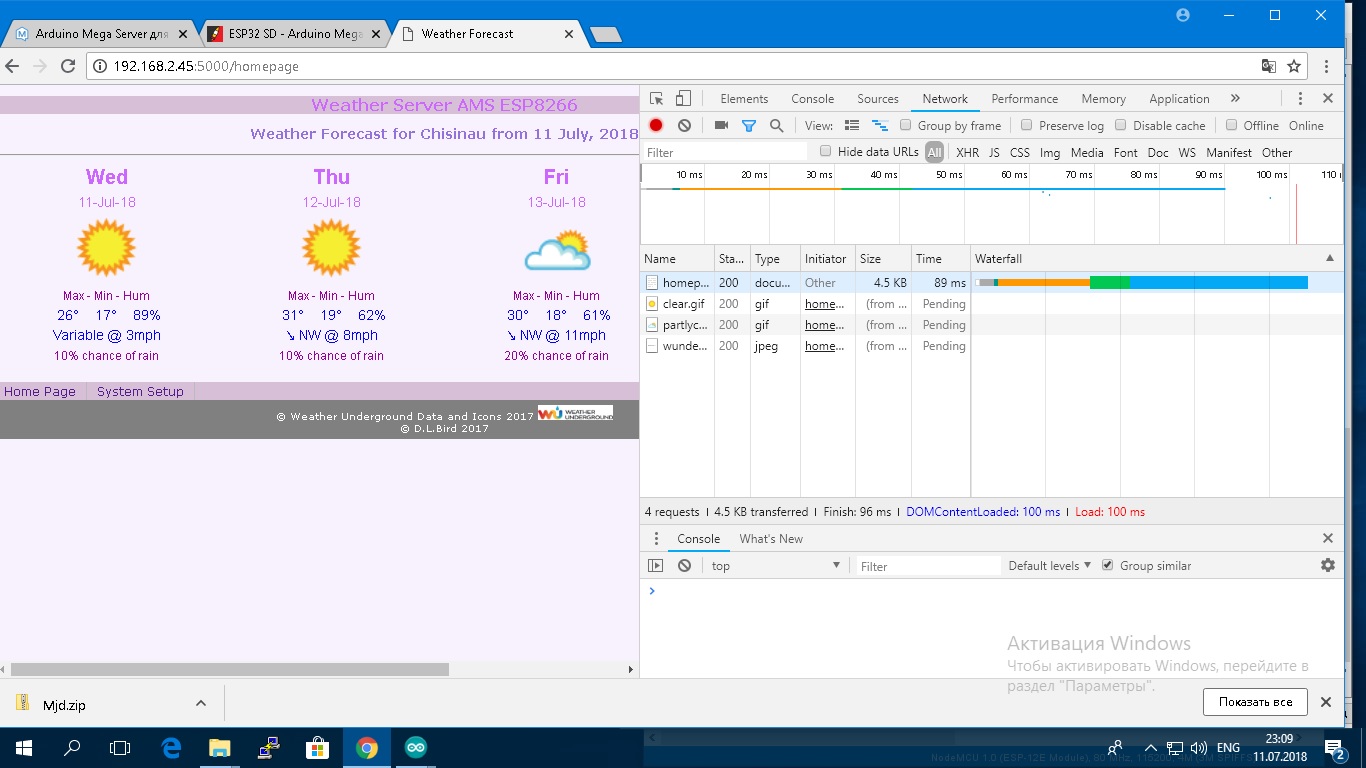The image size is (1366, 768).
Task: Click the capture screenshots camera icon
Action: (x=721, y=126)
